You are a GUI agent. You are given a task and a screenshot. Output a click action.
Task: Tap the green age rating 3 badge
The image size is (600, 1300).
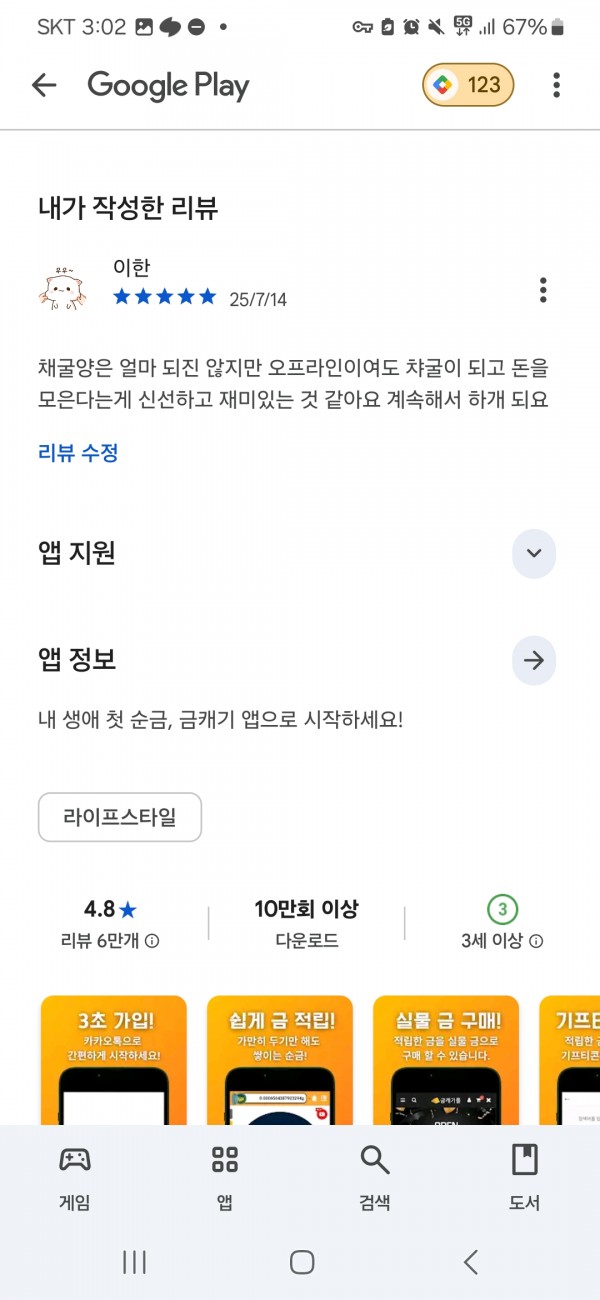tap(503, 910)
